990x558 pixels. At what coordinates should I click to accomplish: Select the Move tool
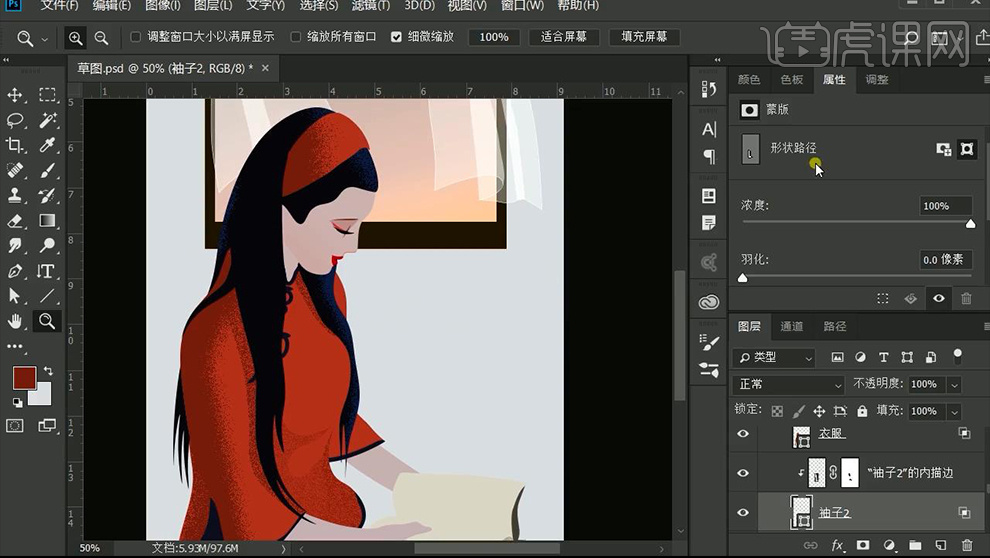pos(15,95)
